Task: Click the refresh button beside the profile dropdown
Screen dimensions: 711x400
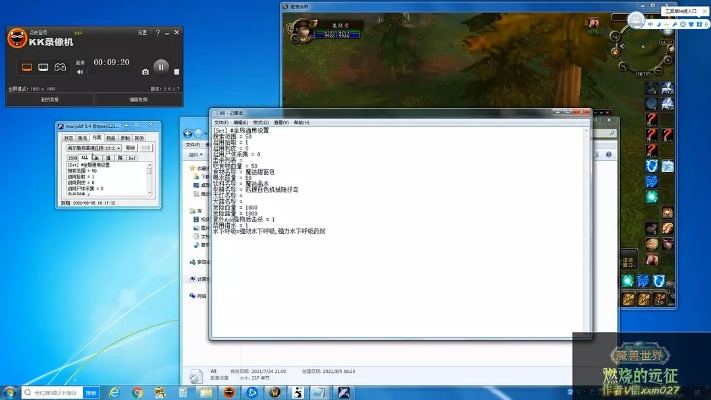Action: [131, 148]
